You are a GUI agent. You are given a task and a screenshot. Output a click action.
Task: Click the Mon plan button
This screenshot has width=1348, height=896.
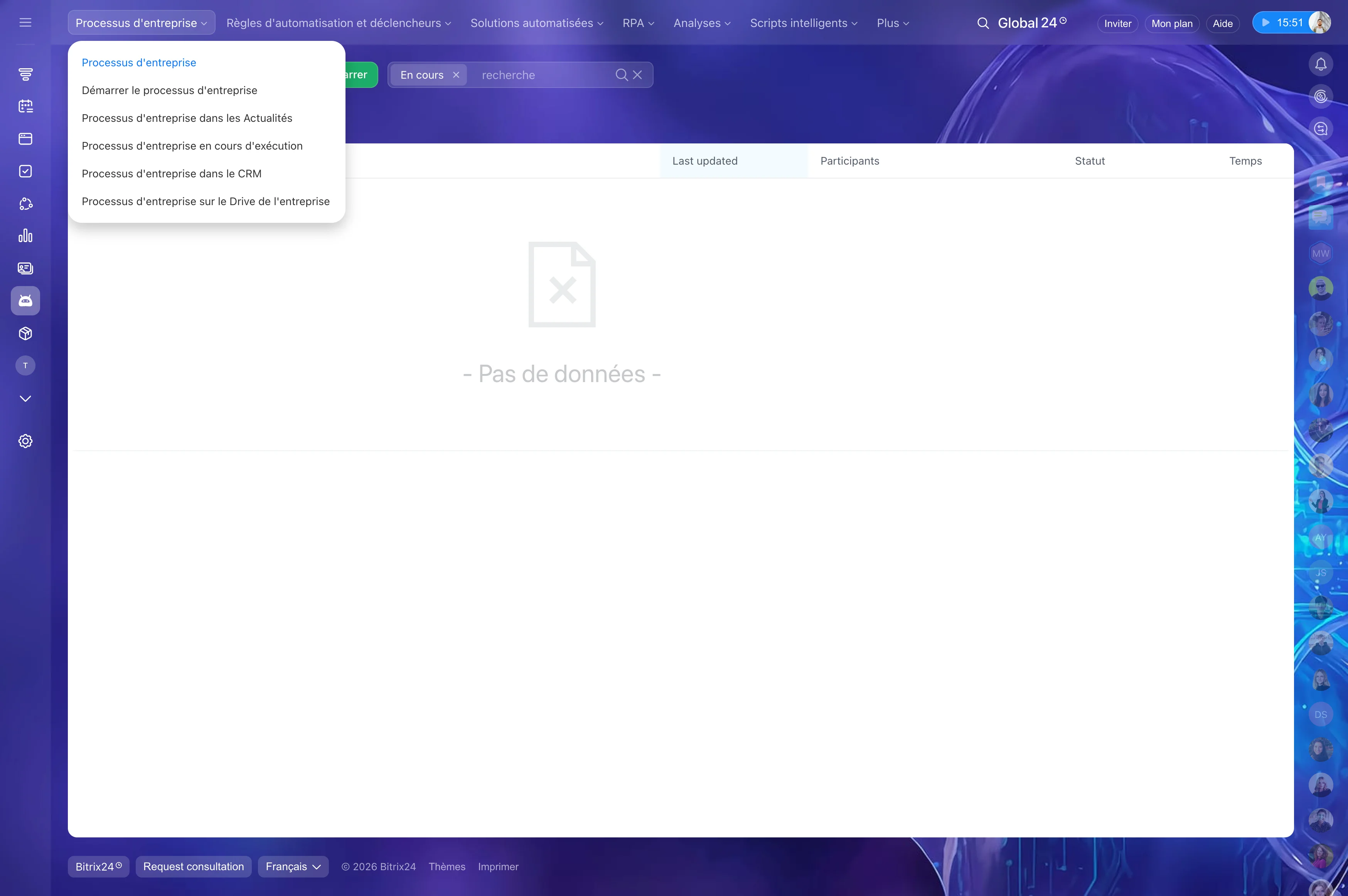tap(1171, 24)
